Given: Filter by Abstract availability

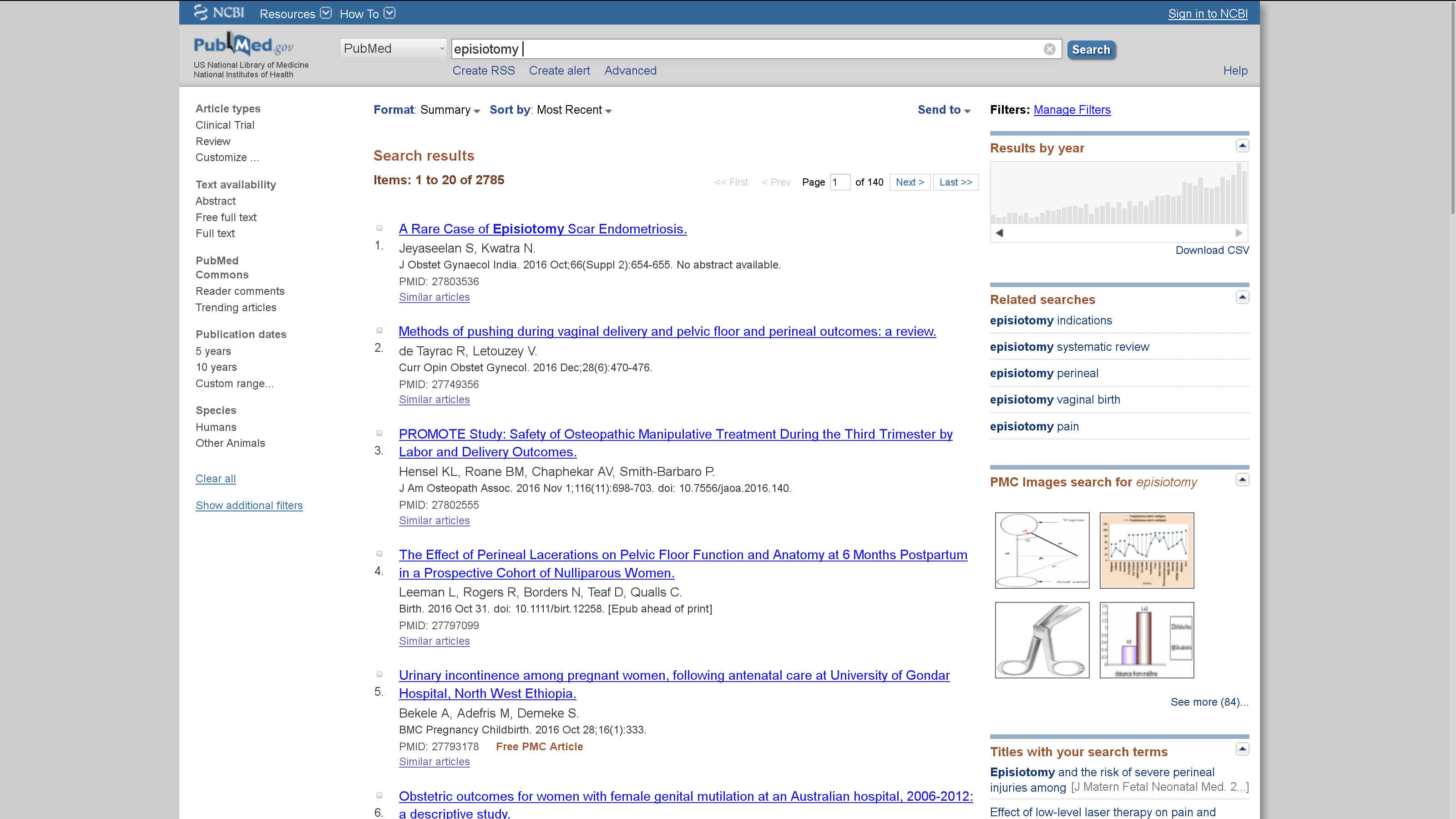Looking at the screenshot, I should pos(215,201).
